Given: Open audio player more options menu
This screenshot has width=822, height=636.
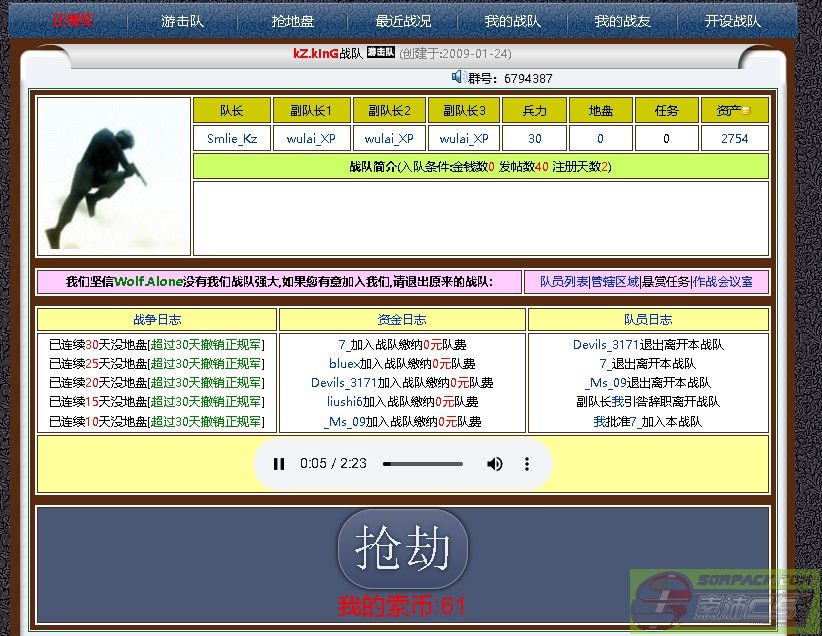Looking at the screenshot, I should click(527, 464).
